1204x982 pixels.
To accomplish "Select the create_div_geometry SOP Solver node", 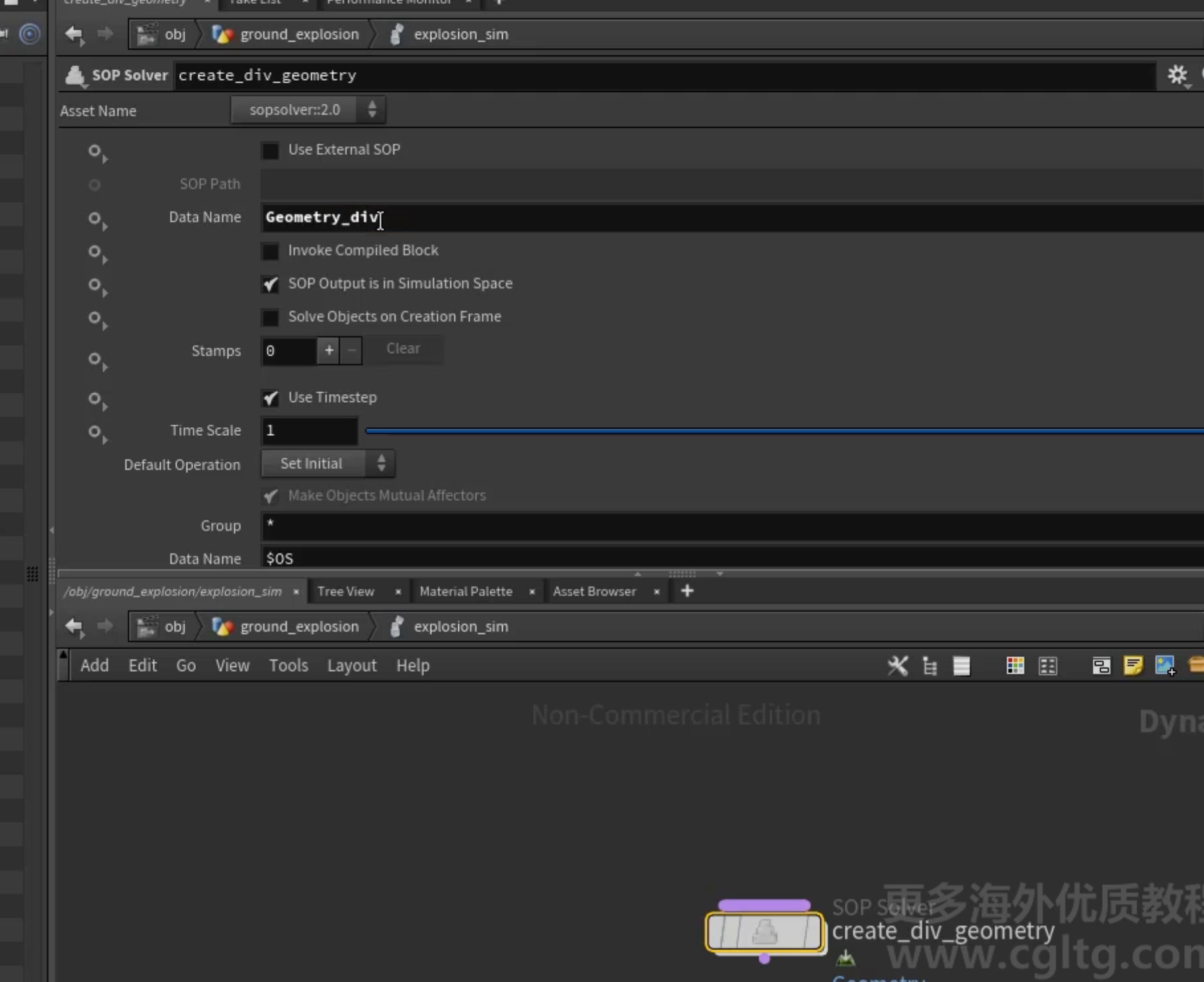I will [765, 932].
